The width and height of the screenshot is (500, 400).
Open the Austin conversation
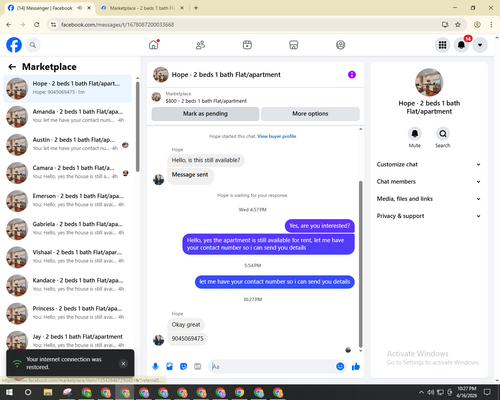click(x=67, y=145)
